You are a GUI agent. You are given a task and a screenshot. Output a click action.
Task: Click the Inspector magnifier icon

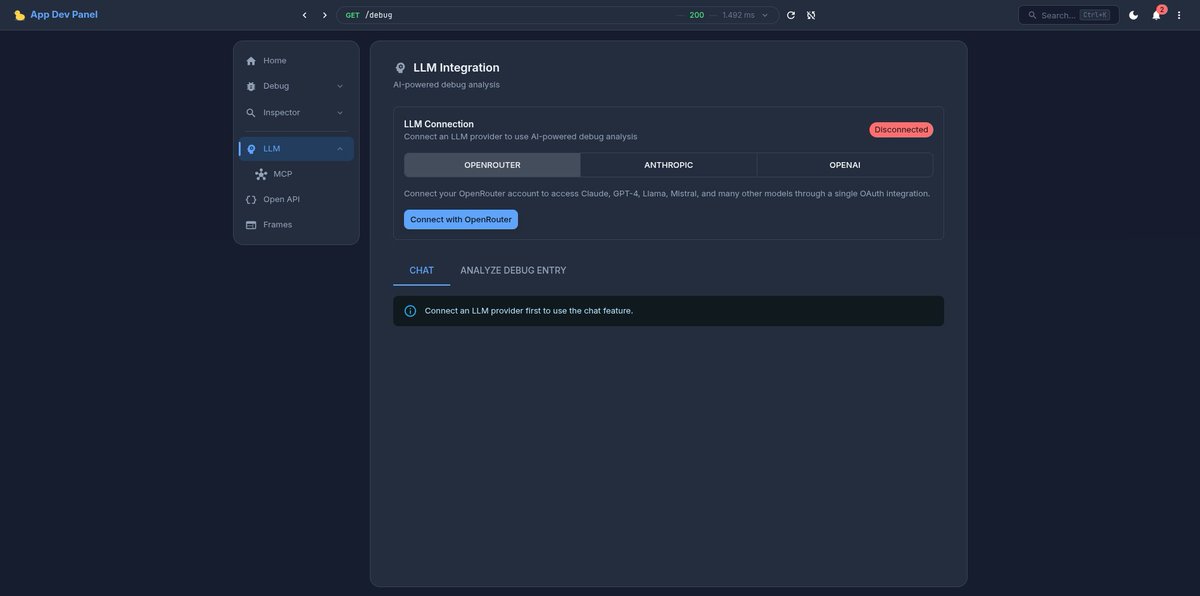(251, 113)
